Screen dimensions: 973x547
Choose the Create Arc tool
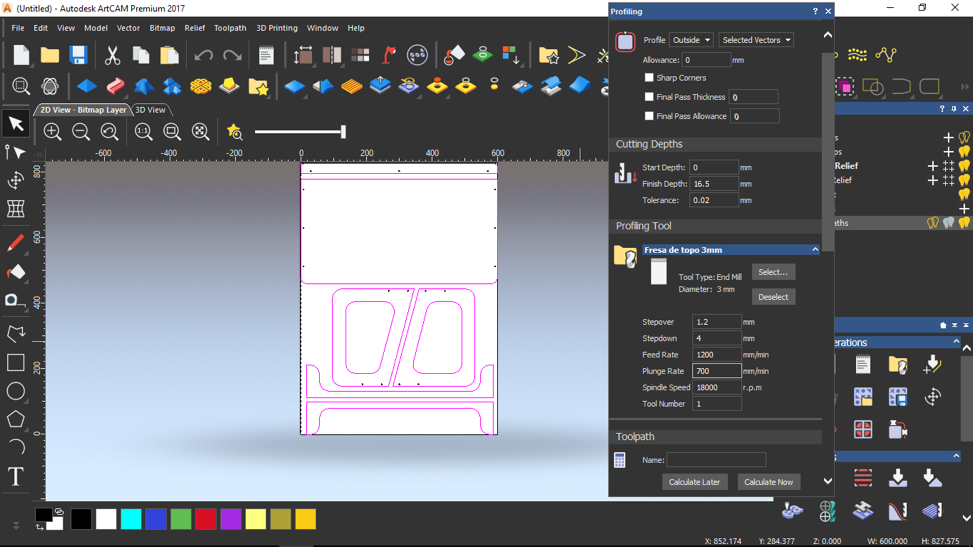[x=16, y=447]
